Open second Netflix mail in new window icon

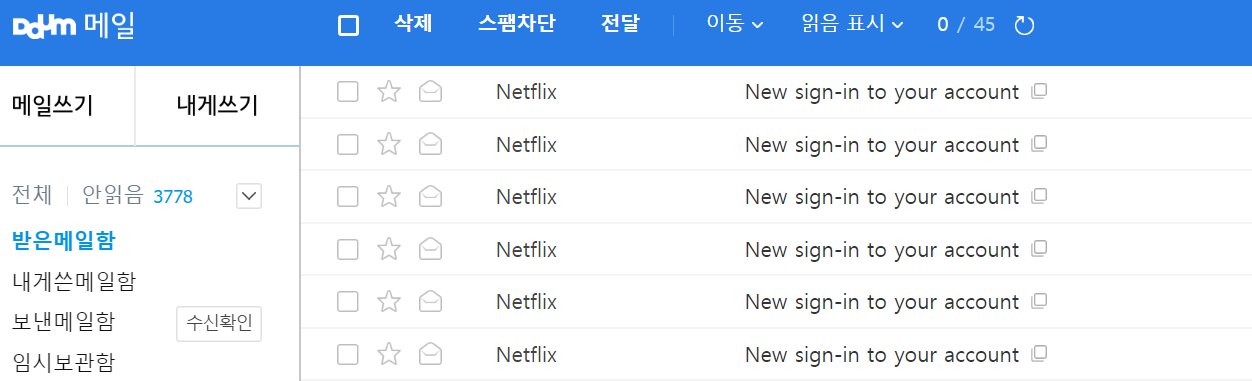1039,143
